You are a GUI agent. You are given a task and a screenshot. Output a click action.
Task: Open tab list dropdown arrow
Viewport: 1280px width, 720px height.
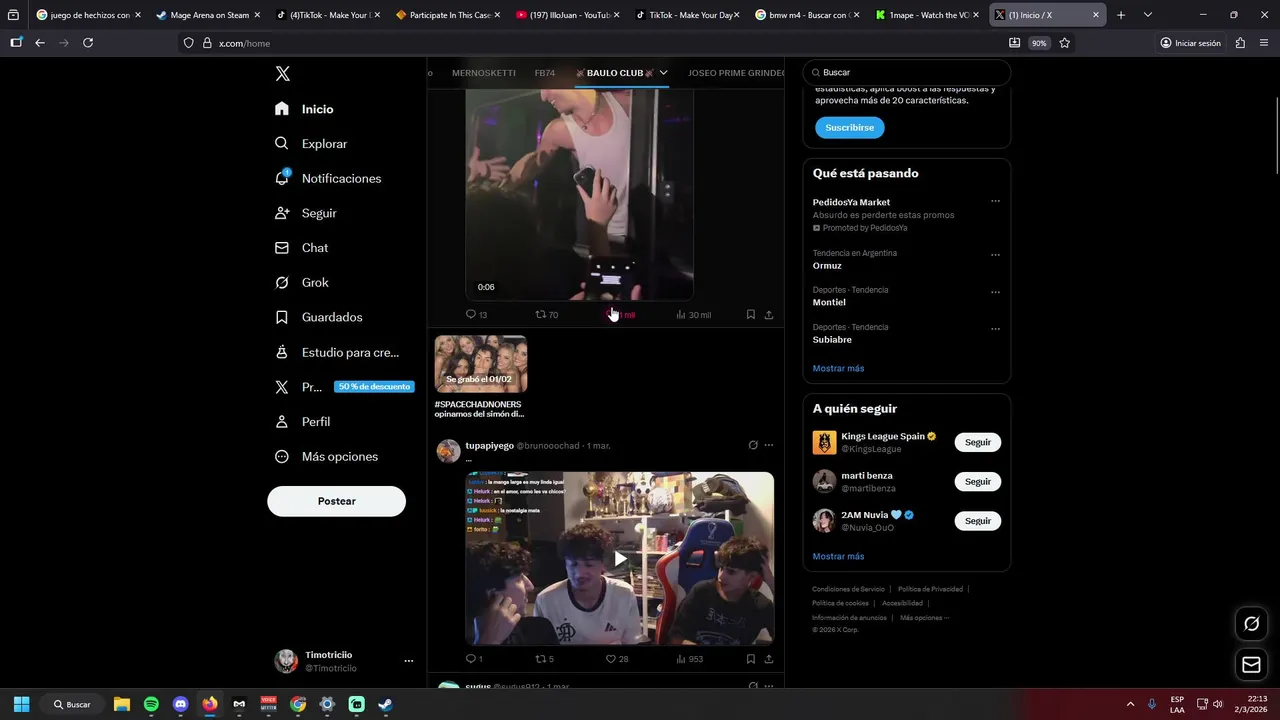(x=1147, y=15)
